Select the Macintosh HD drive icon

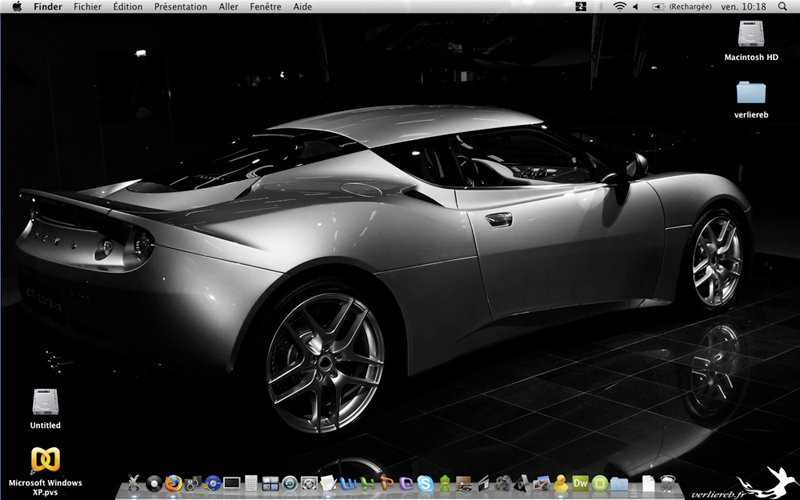coord(751,41)
